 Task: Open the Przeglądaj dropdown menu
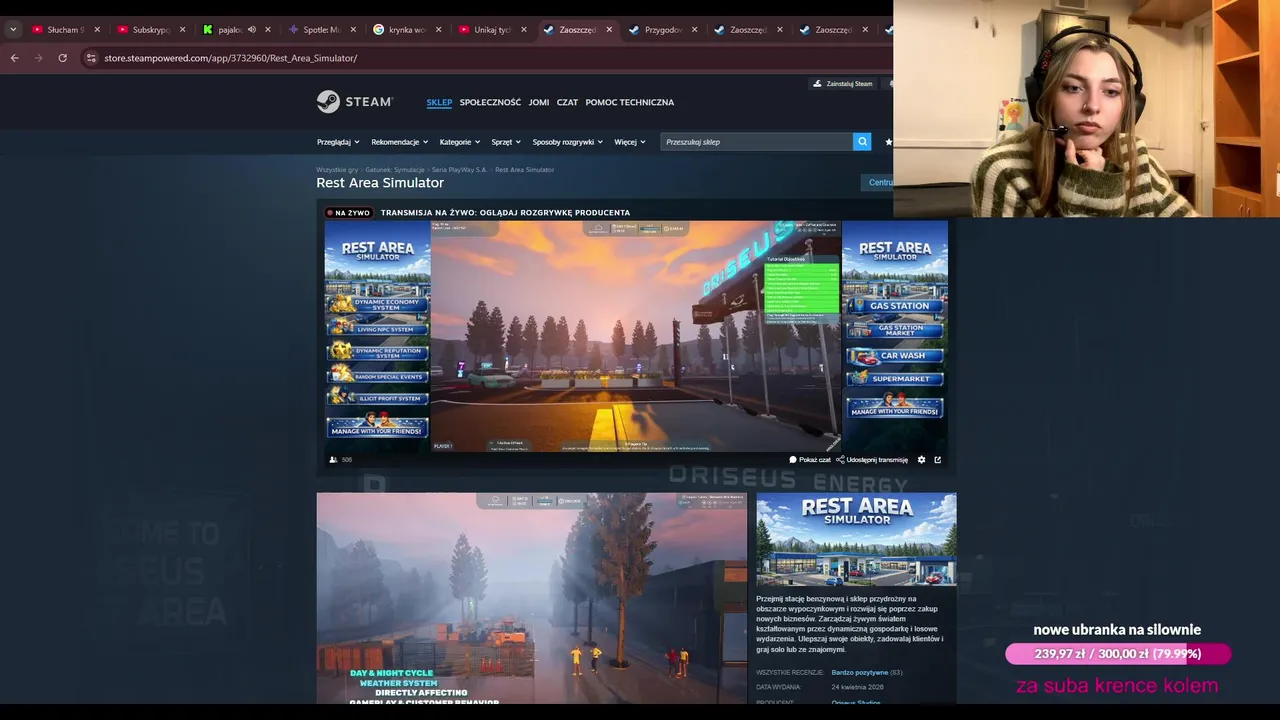pos(338,142)
